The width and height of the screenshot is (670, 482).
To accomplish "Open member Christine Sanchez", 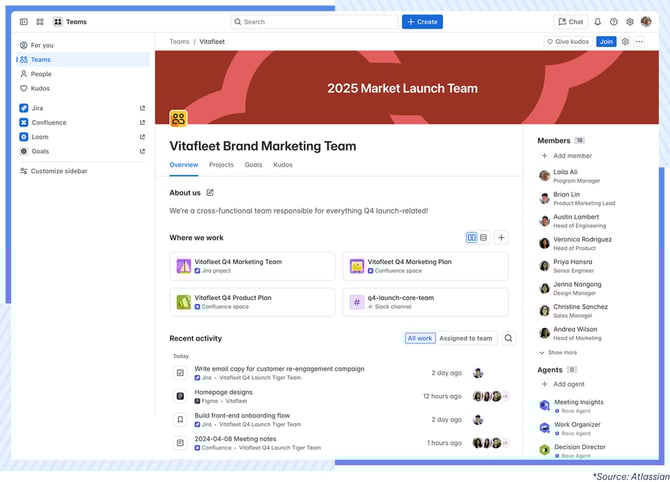I will tap(573, 311).
